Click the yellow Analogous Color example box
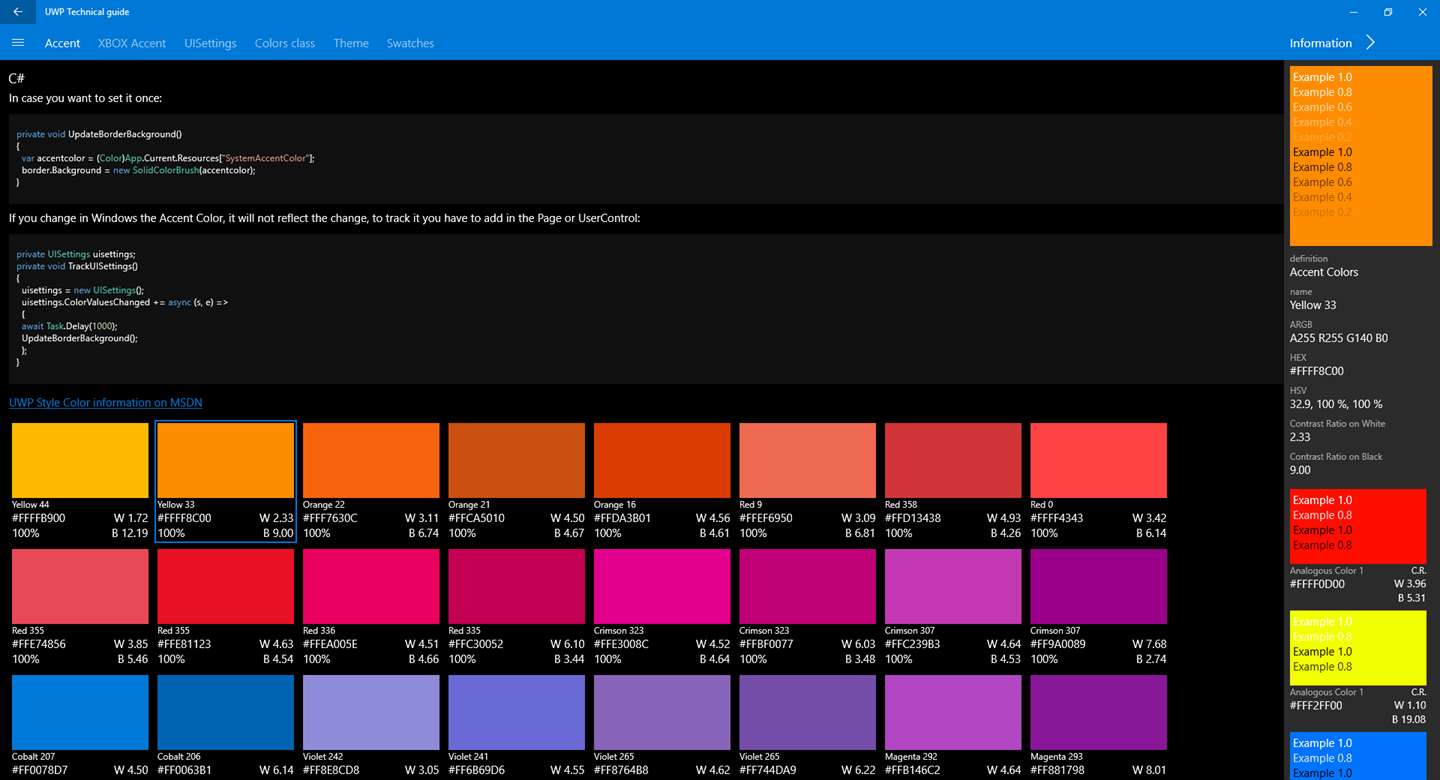Screen dimensions: 1440x780 click(1358, 648)
